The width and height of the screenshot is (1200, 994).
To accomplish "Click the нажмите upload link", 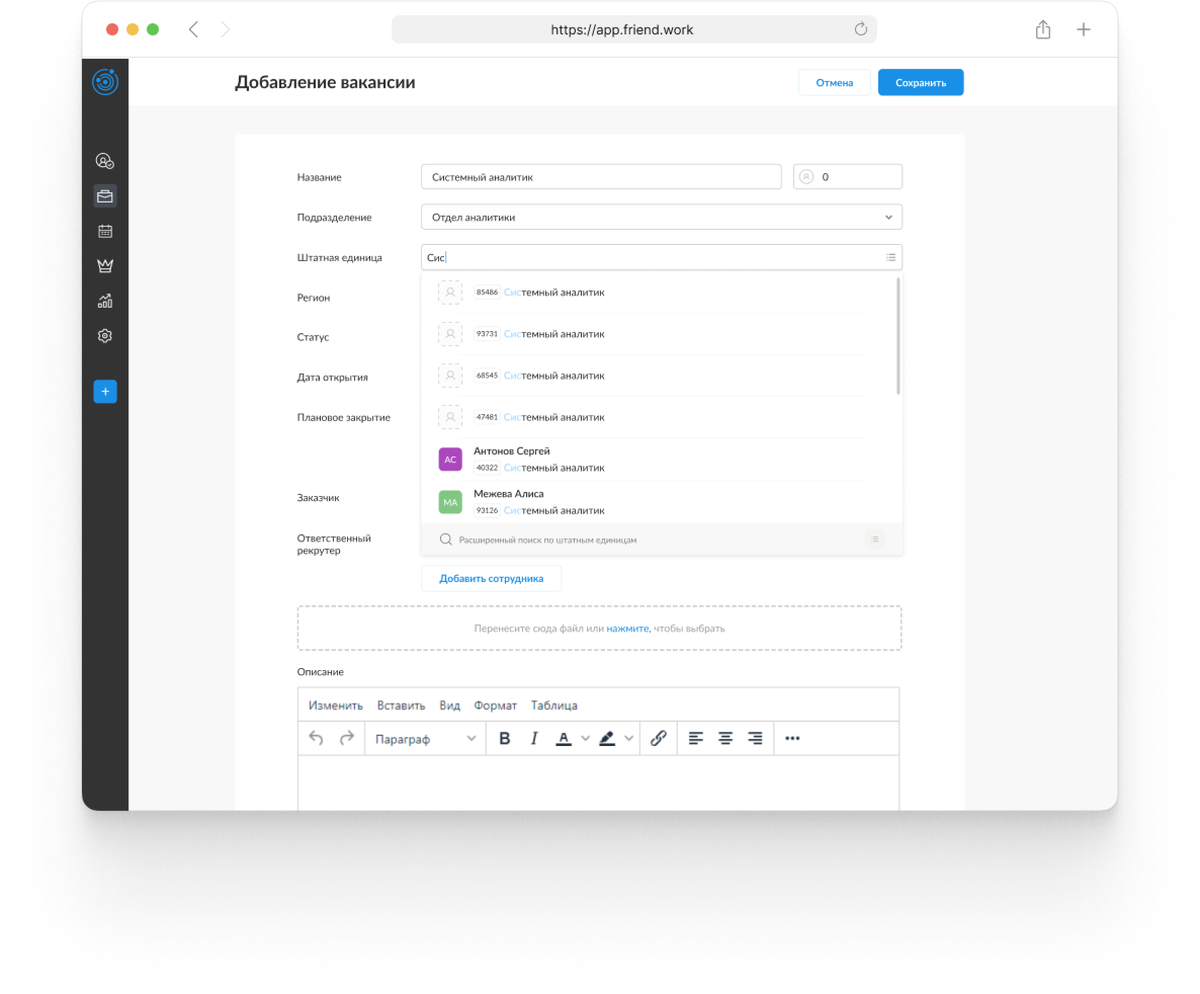I will click(x=628, y=629).
